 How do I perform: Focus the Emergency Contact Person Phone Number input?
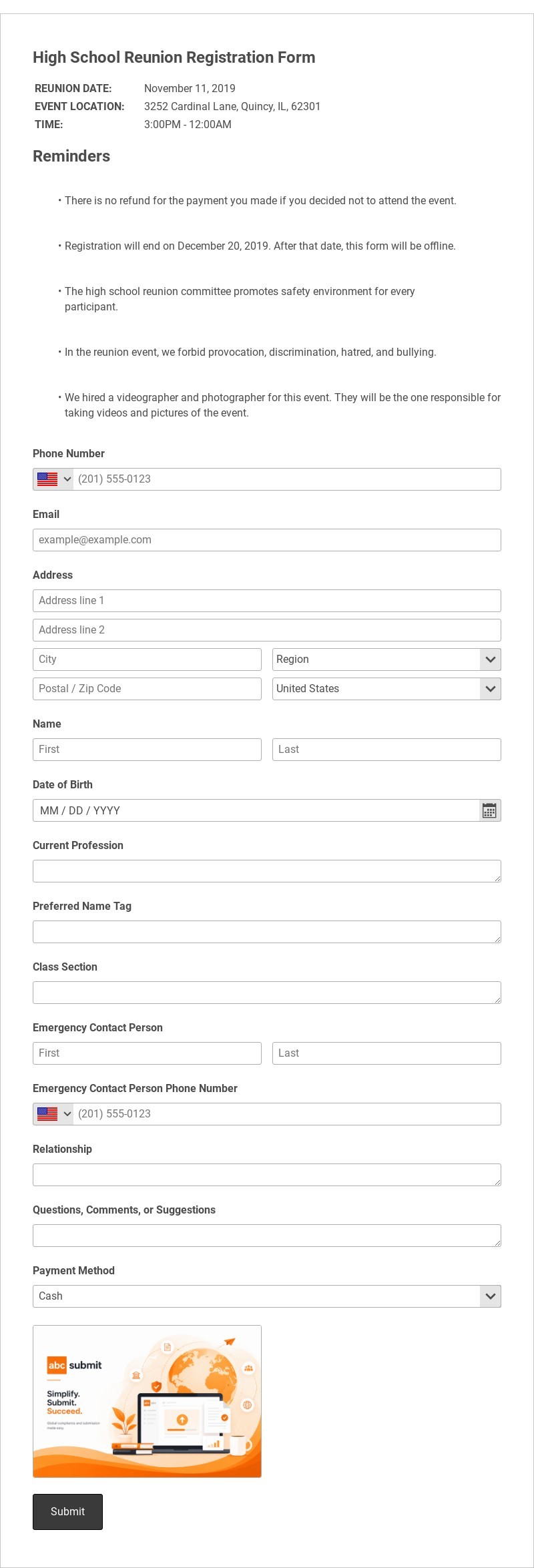pos(287,1114)
